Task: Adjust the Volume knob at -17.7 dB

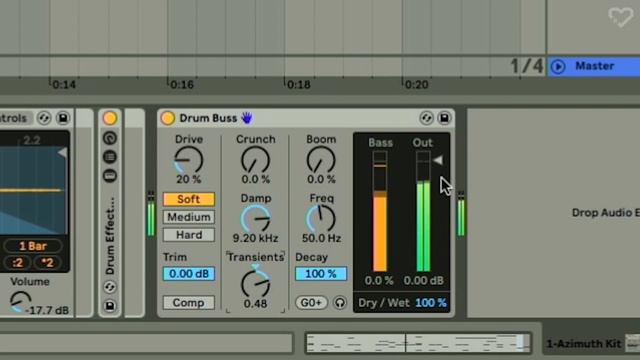Action: pos(20,302)
